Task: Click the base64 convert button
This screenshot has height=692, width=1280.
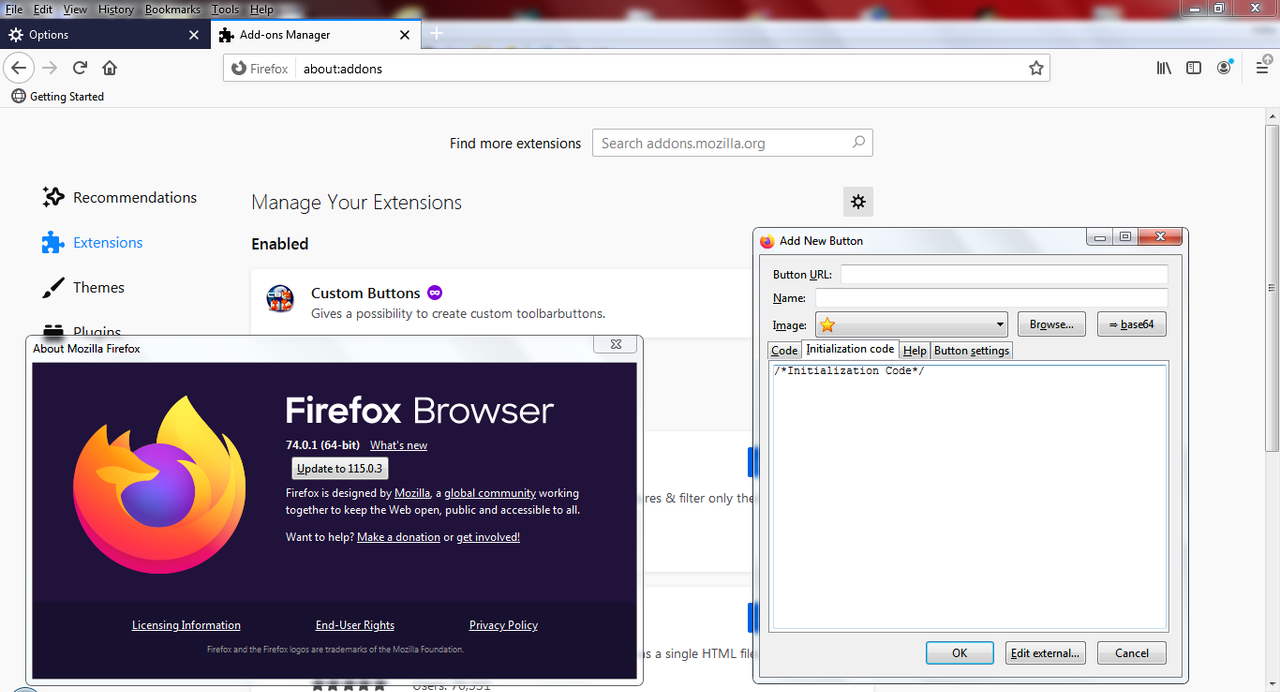Action: point(1131,324)
